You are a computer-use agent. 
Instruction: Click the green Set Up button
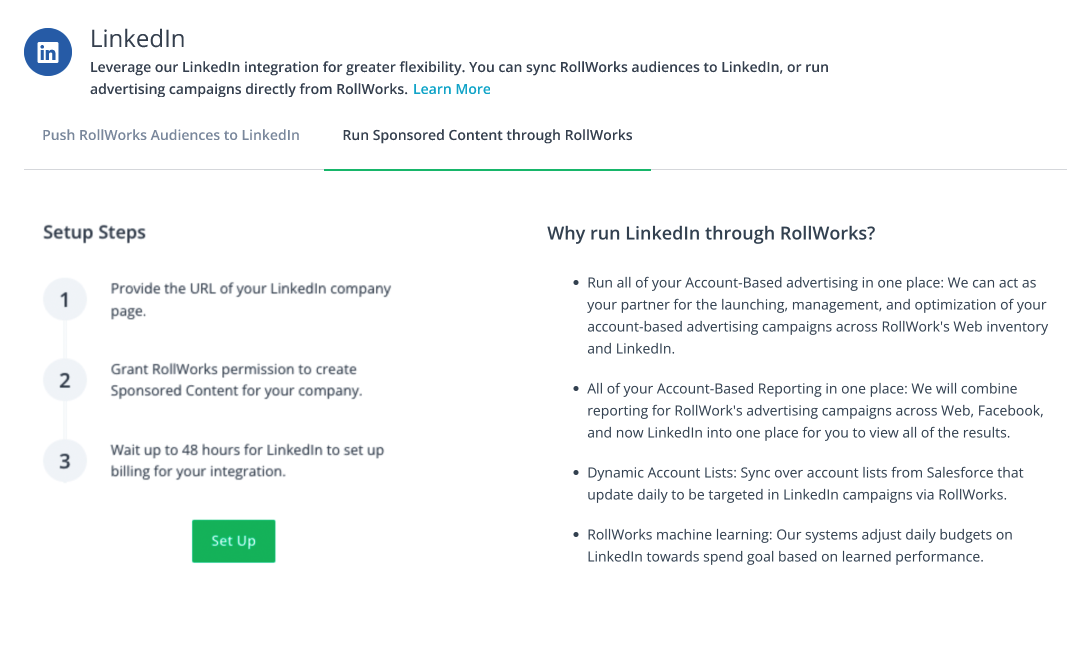click(233, 541)
